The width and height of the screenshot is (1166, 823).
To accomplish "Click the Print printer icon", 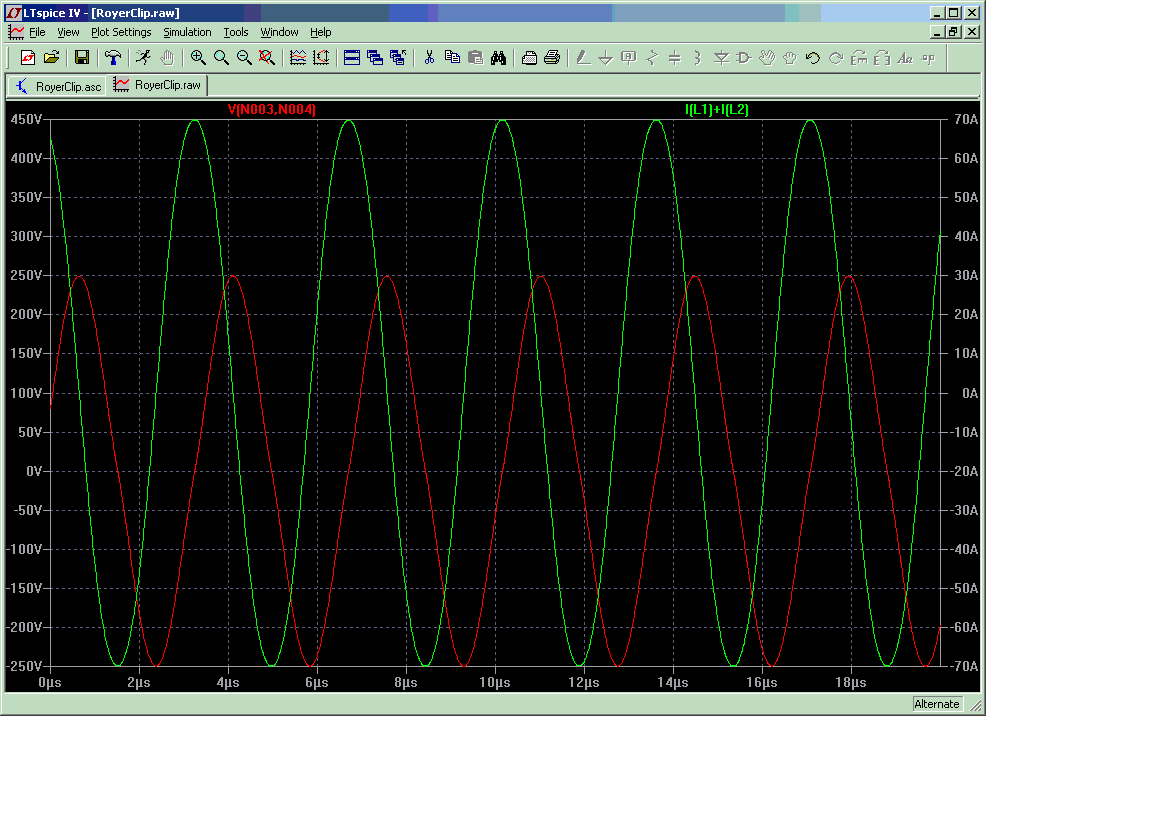I will coord(551,58).
